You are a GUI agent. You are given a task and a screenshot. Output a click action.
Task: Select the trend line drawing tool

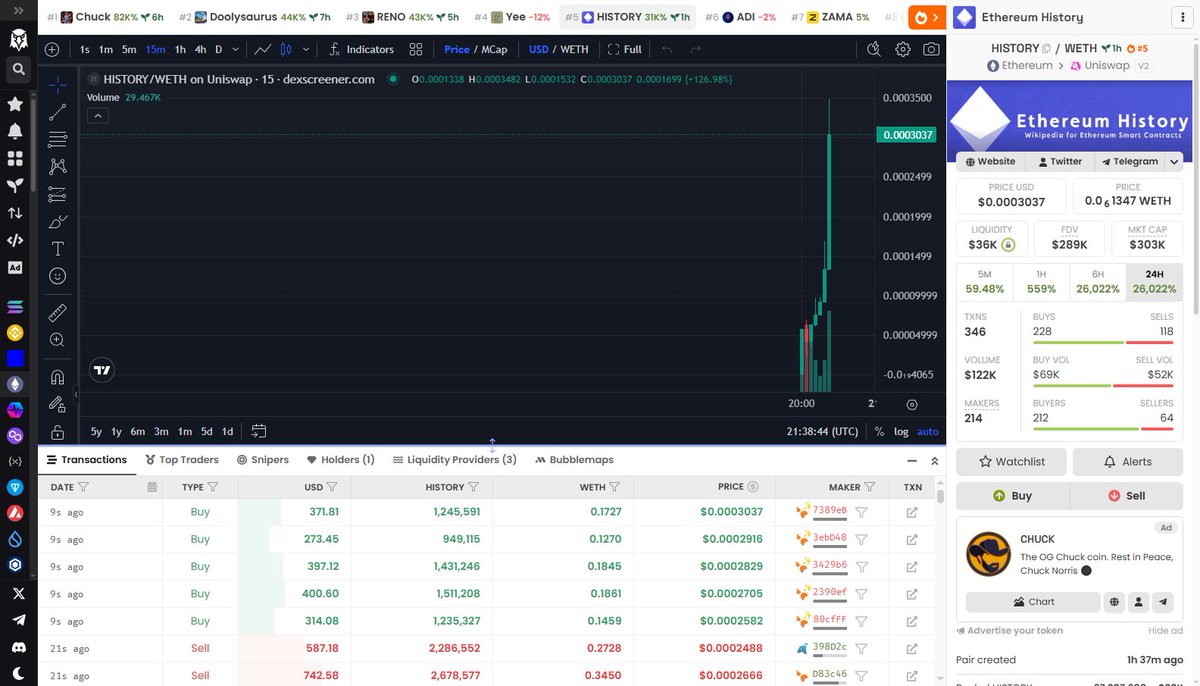click(58, 112)
